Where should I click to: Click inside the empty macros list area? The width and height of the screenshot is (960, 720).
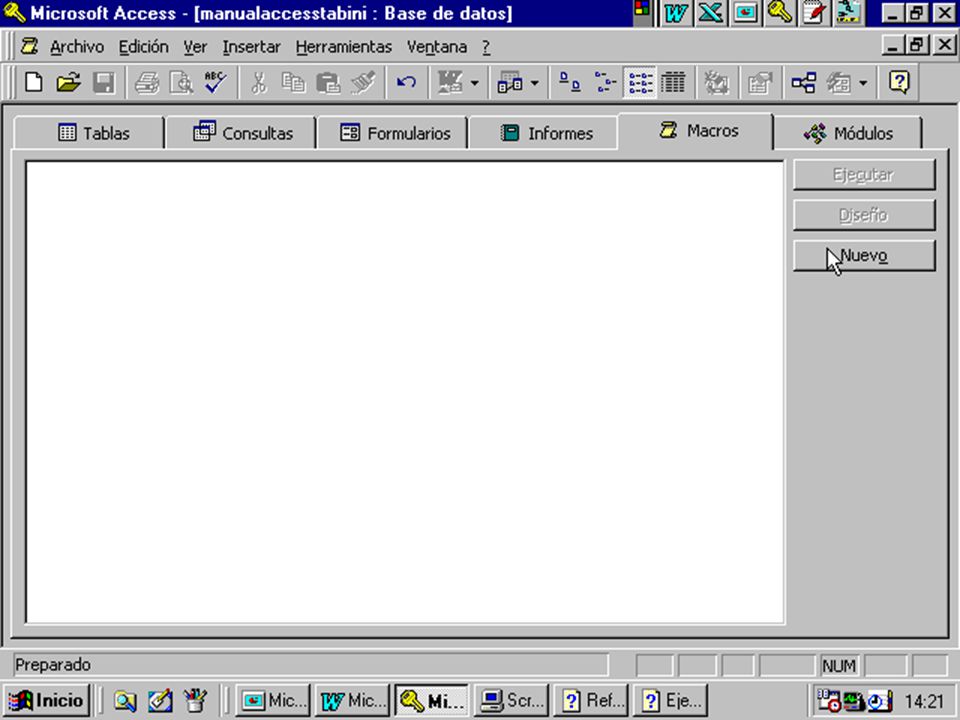click(x=405, y=392)
